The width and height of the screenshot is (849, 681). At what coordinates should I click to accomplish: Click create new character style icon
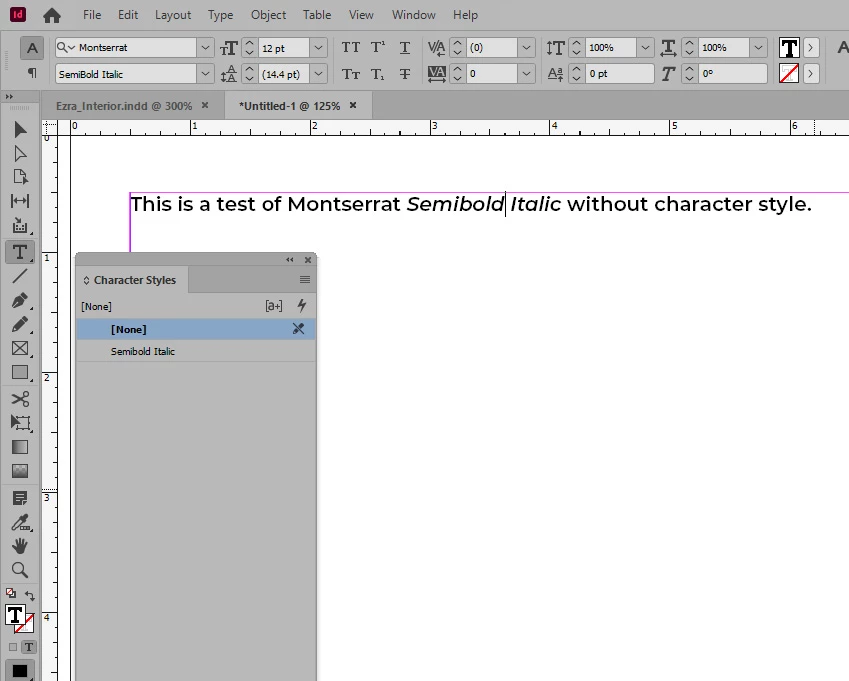(273, 306)
